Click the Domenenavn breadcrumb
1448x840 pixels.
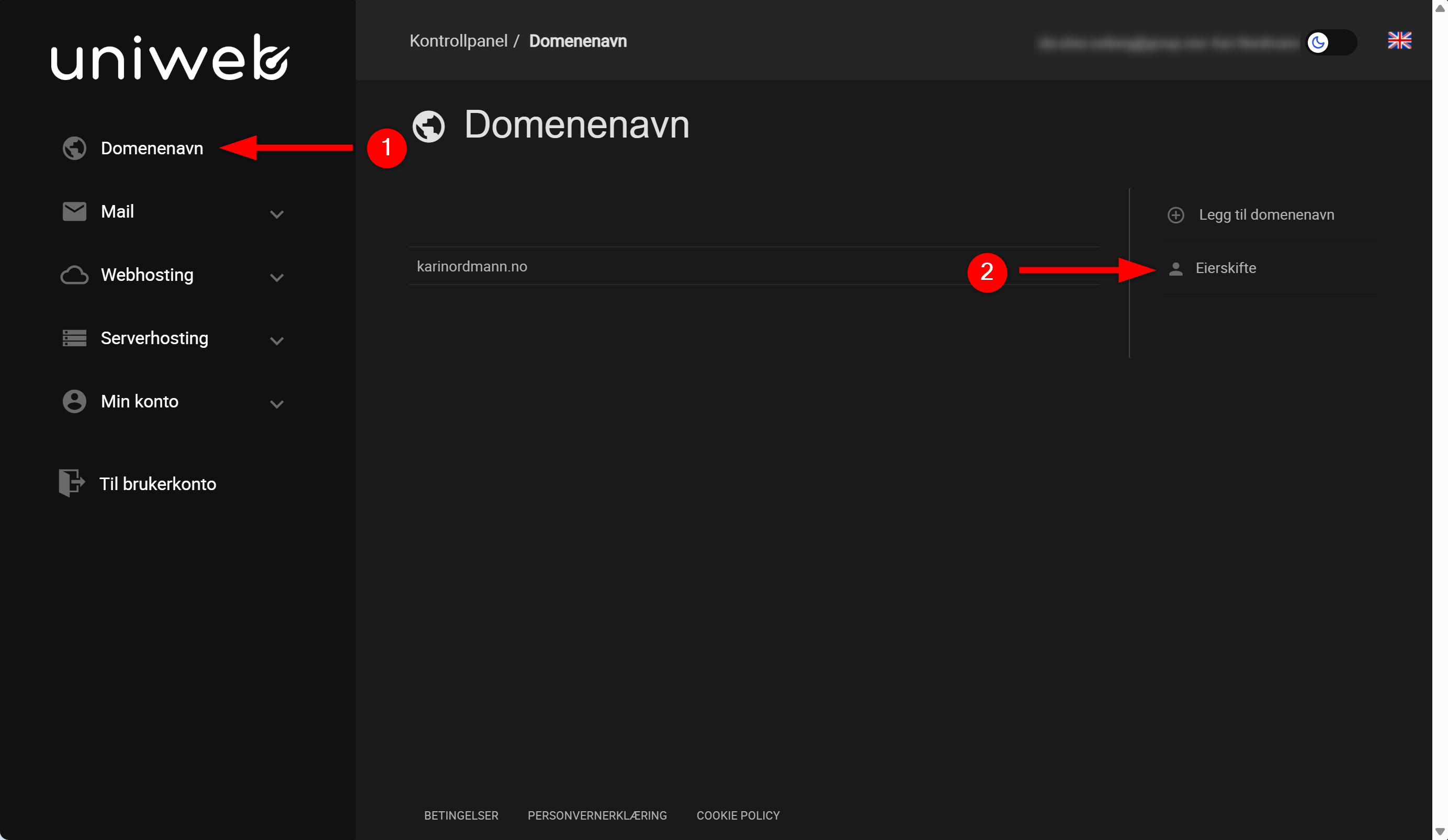578,41
